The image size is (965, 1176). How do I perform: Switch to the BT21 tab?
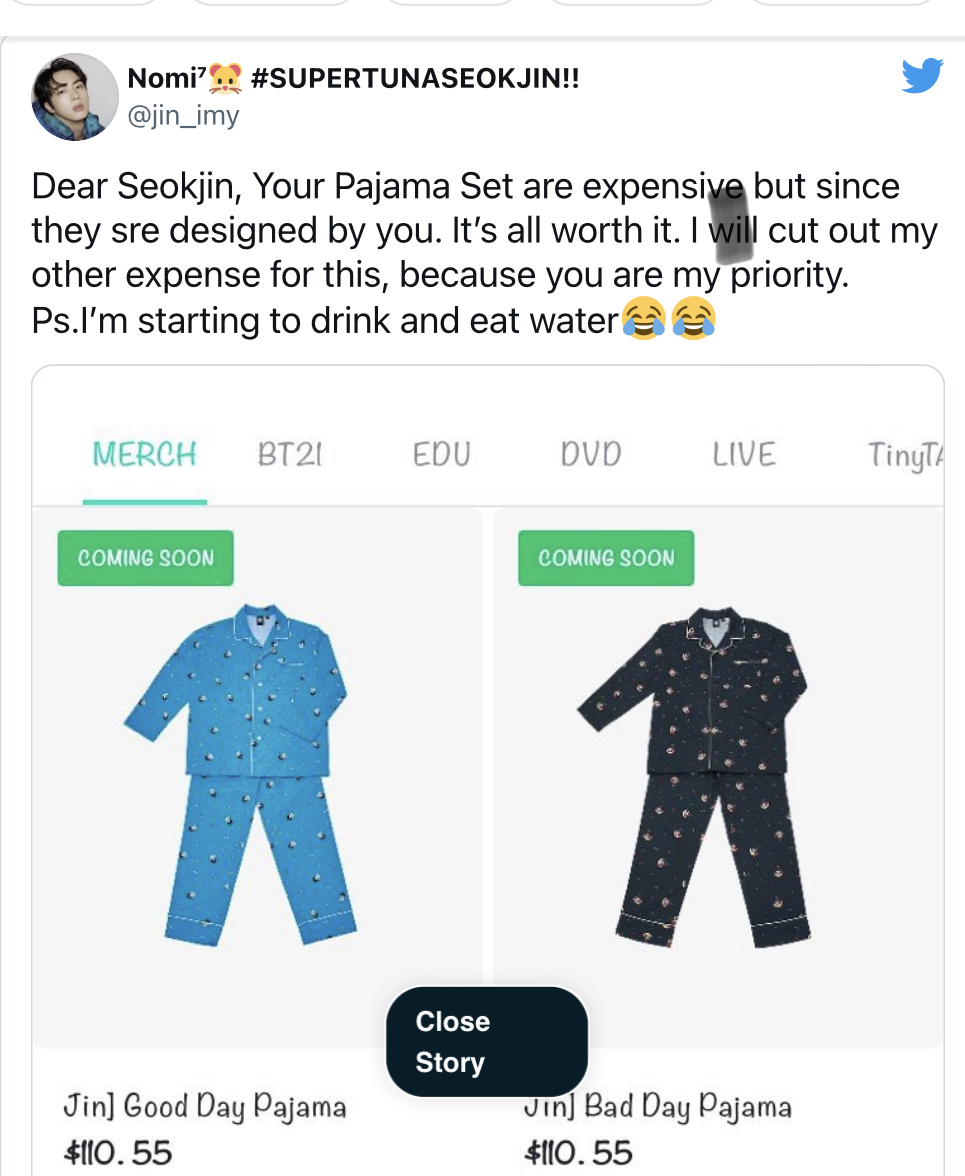tap(289, 454)
